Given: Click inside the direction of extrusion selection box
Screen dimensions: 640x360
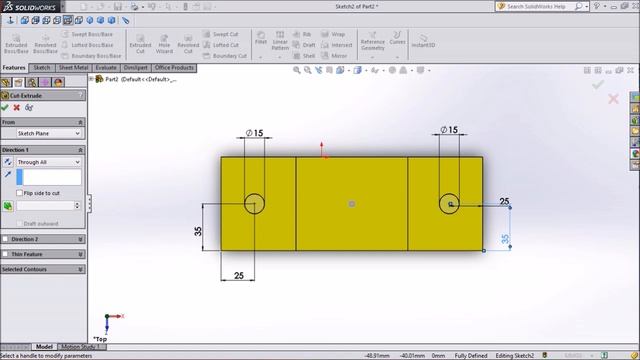Looking at the screenshot, I should pos(49,177).
